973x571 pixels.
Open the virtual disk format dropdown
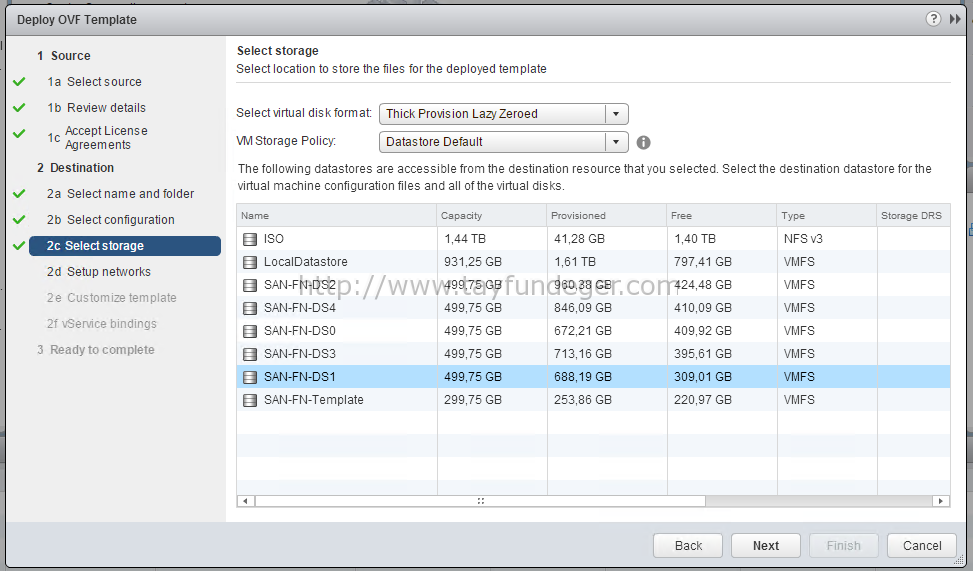(x=504, y=114)
